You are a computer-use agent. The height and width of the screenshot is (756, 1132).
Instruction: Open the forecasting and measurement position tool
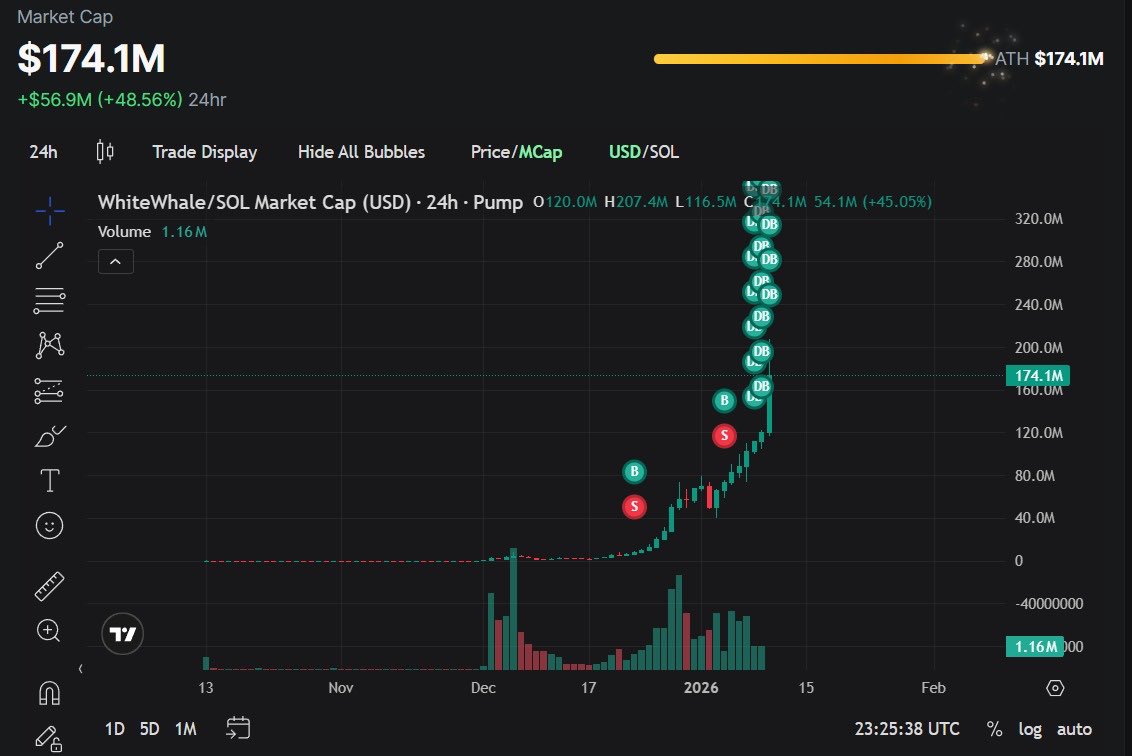[x=48, y=391]
